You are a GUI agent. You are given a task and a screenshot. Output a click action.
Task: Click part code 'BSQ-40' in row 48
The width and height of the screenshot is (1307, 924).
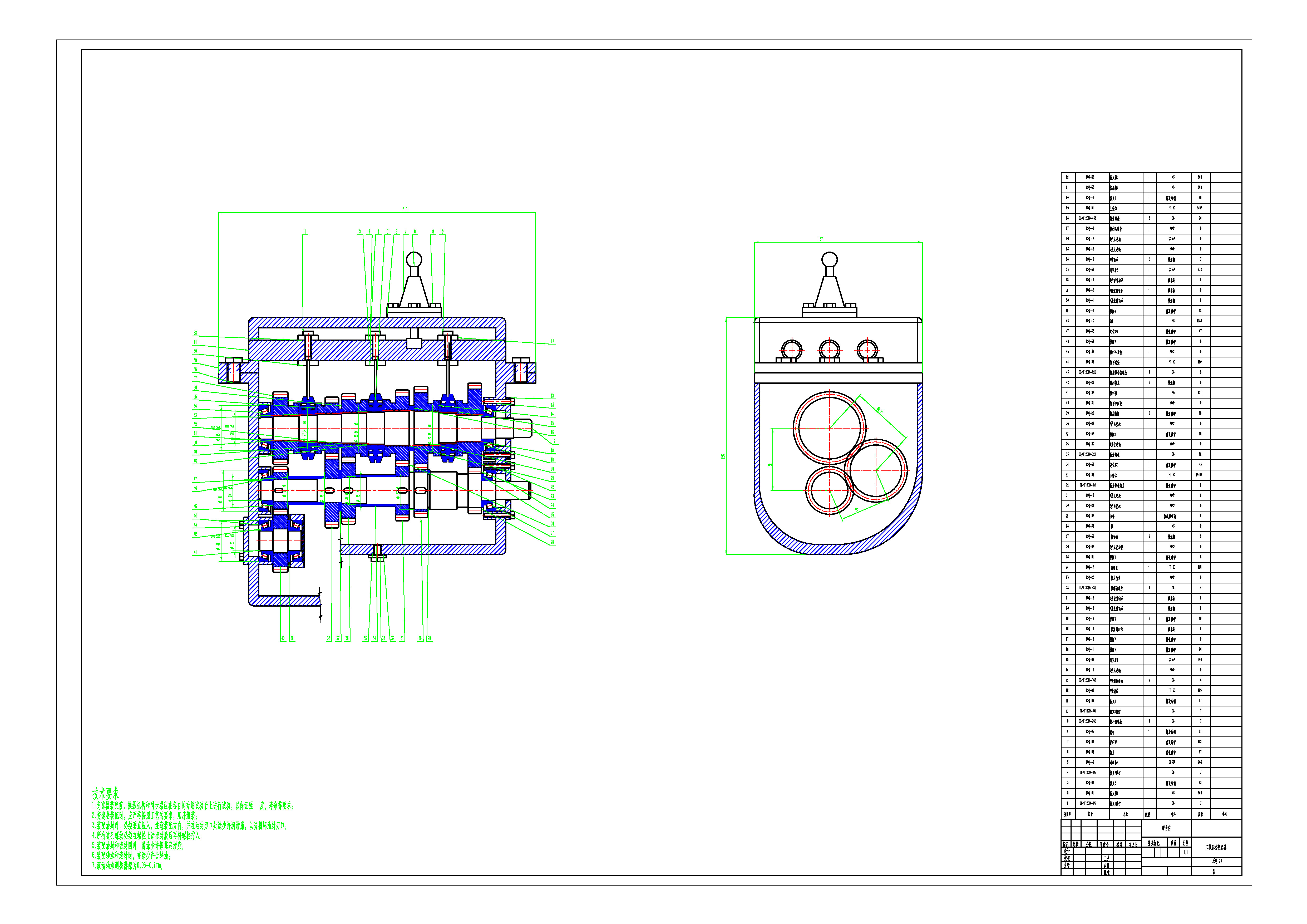pos(1090,321)
